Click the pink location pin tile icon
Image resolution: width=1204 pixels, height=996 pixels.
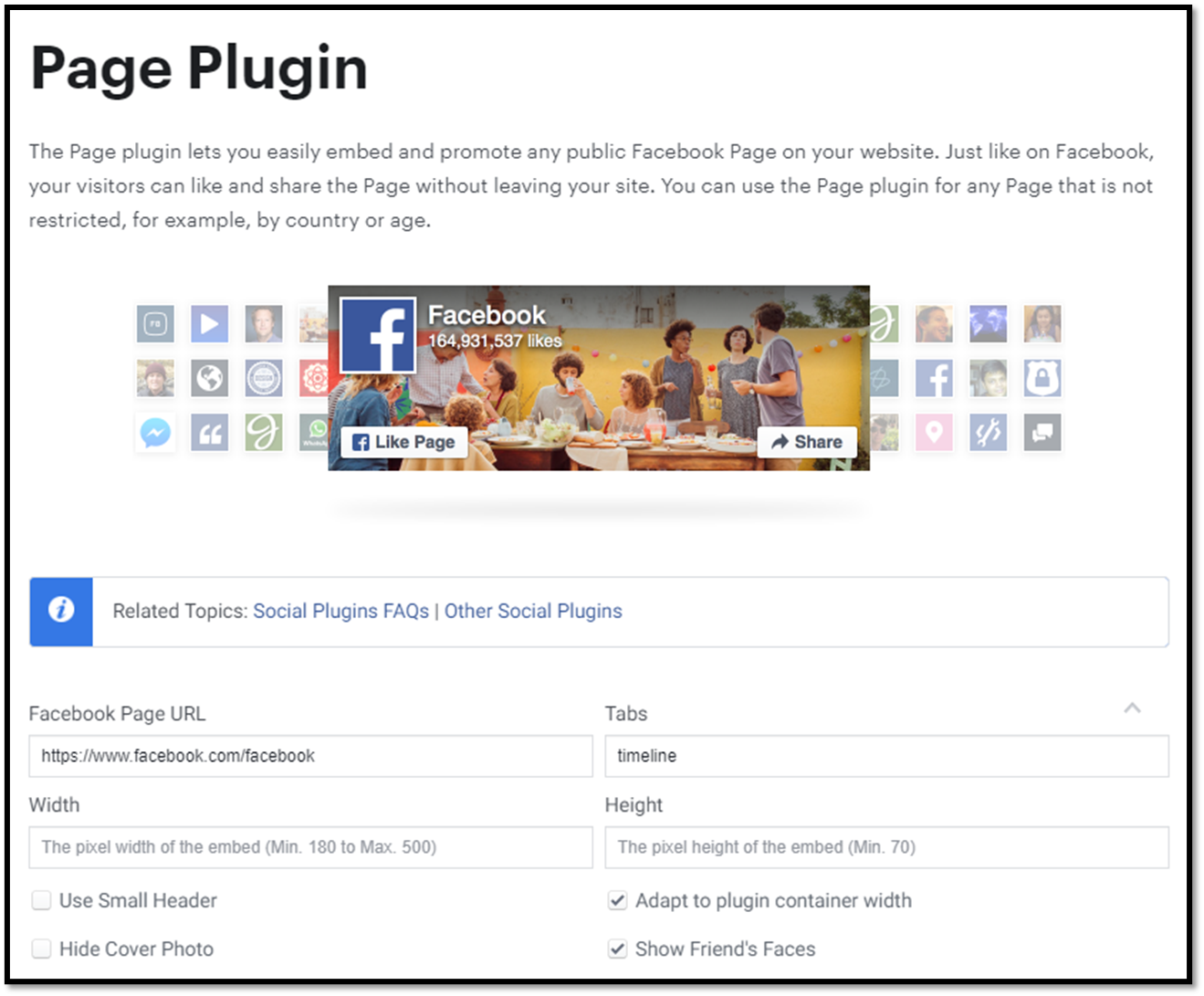coord(934,433)
